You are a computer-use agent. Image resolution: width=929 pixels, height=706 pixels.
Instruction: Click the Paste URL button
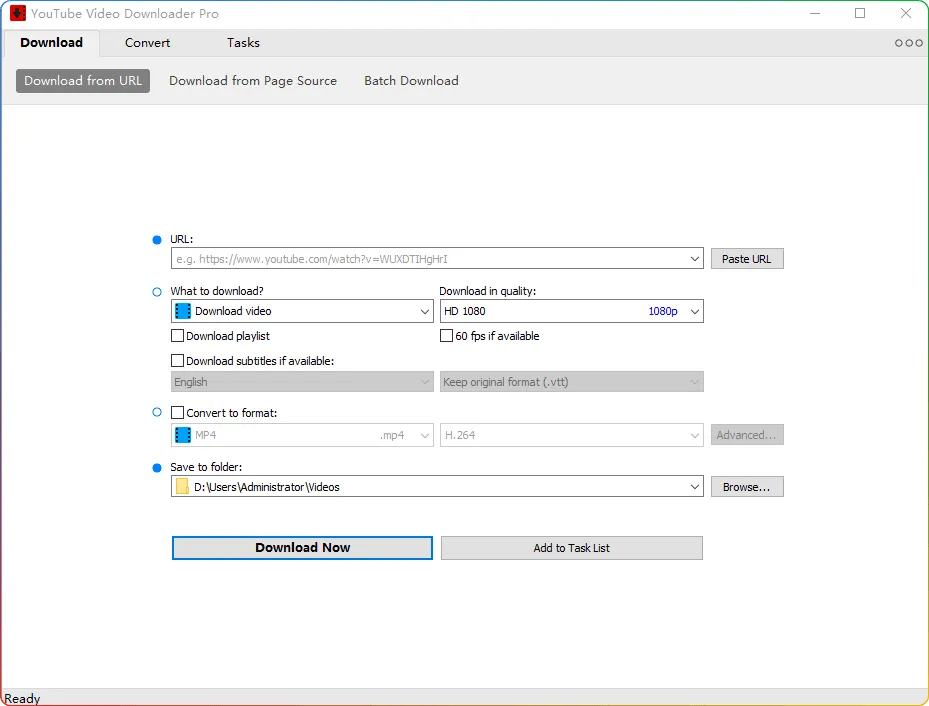click(747, 259)
